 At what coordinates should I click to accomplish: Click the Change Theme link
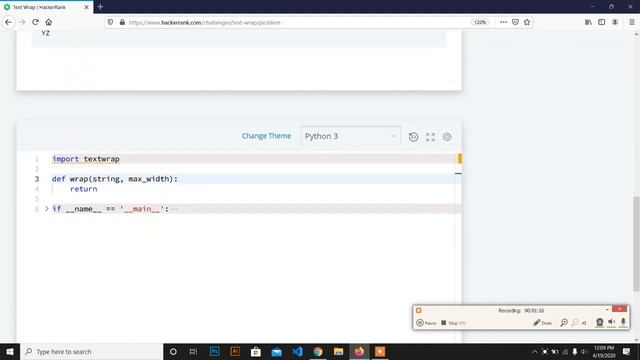[266, 136]
